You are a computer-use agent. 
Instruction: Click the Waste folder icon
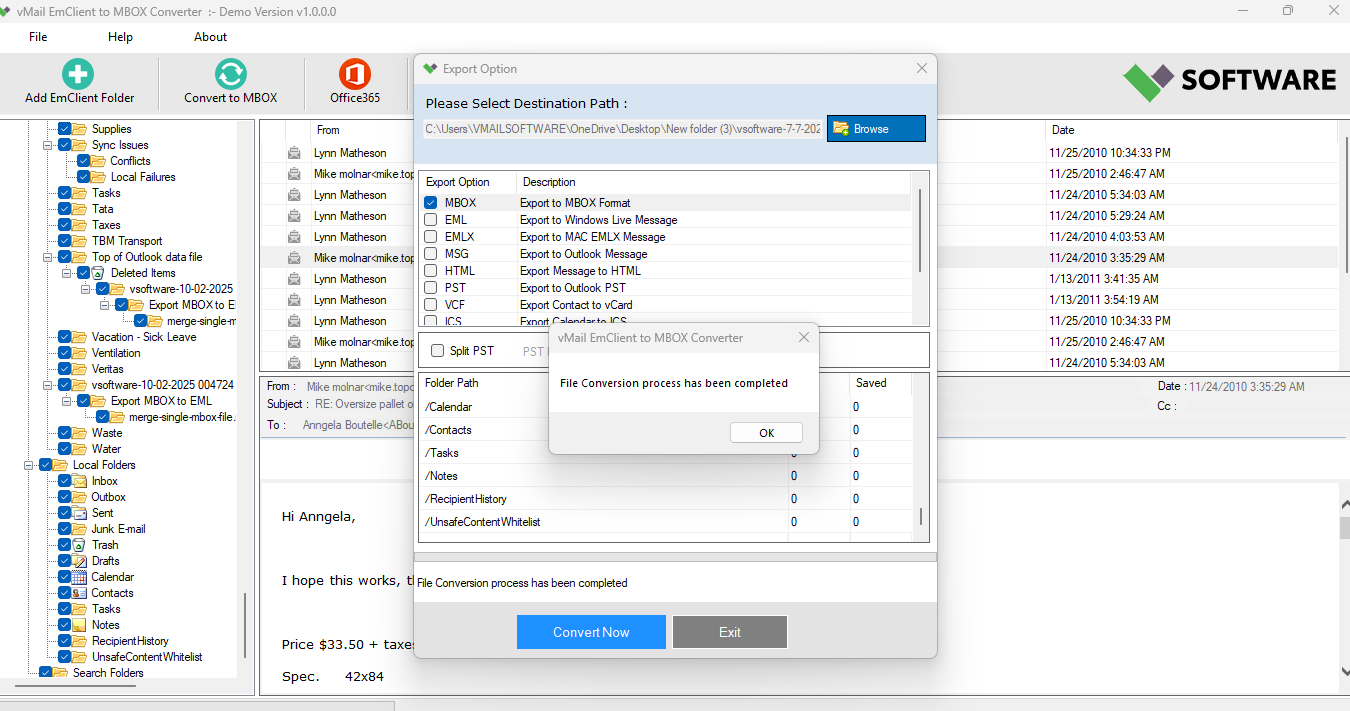pos(79,433)
